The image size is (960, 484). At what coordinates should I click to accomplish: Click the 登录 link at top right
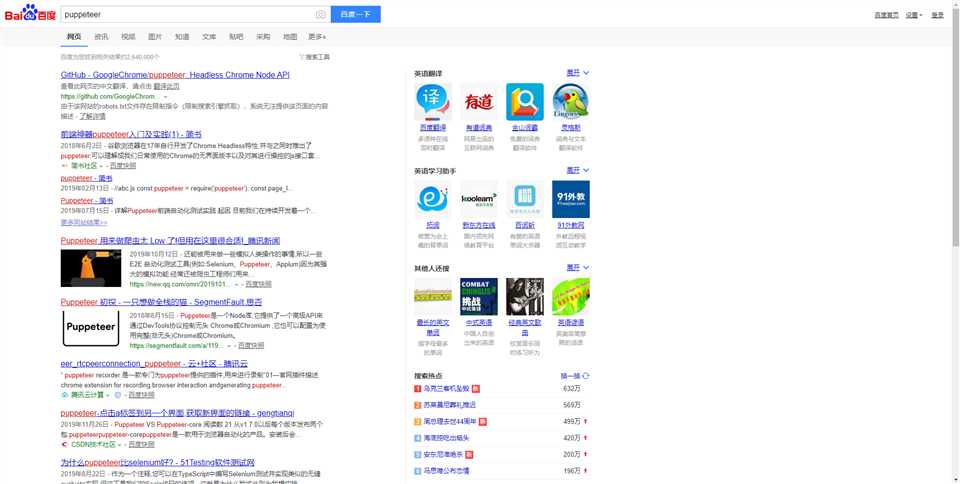[x=937, y=15]
